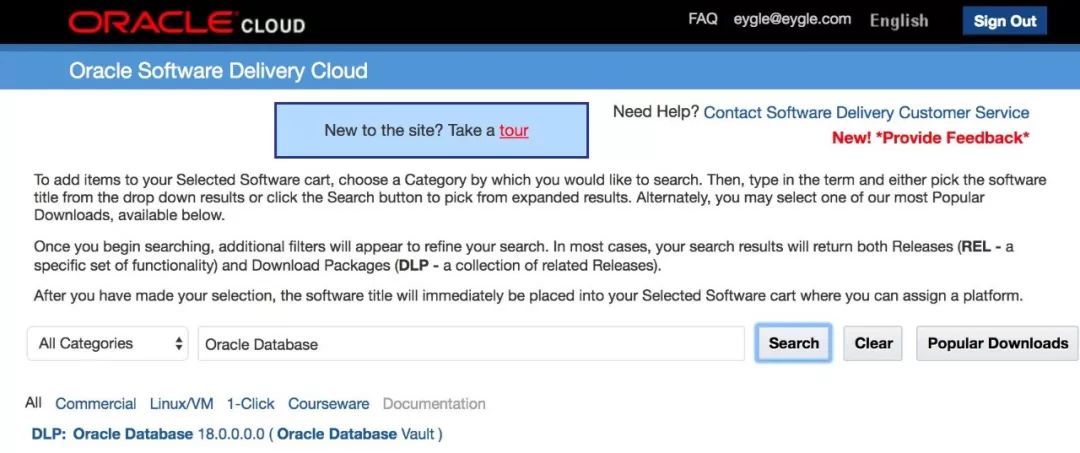Select the Documentation filter

pos(434,404)
